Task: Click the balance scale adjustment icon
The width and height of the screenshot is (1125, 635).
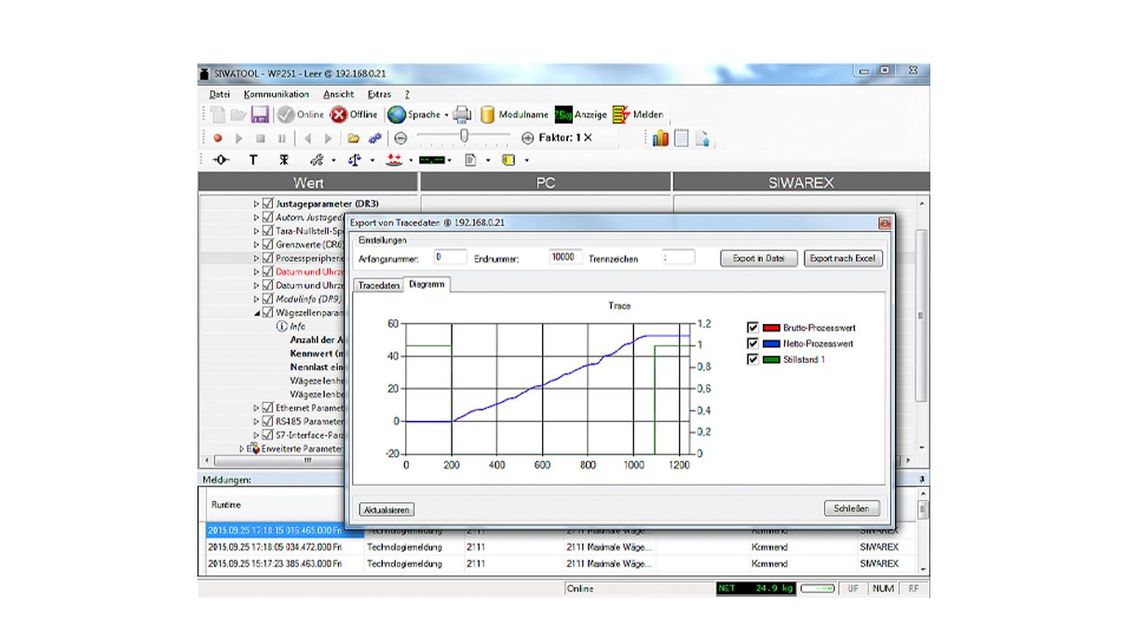Action: pyautogui.click(x=354, y=160)
